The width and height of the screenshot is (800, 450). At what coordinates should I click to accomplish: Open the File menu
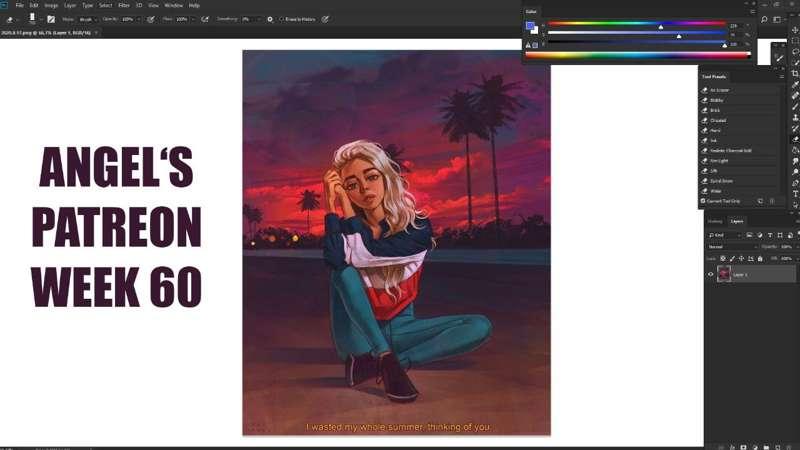pos(19,5)
